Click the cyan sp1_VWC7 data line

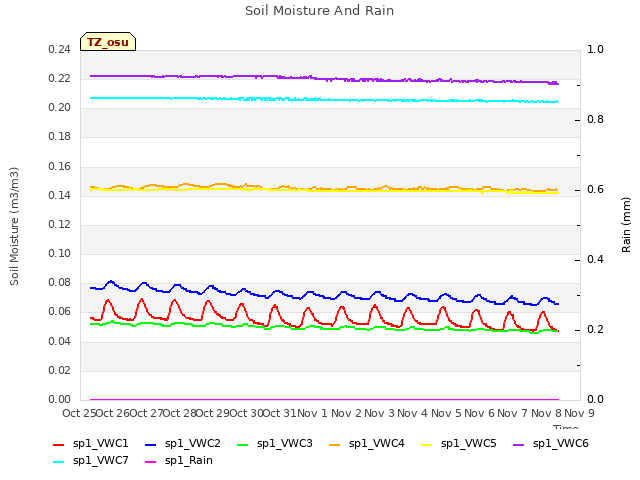(324, 100)
